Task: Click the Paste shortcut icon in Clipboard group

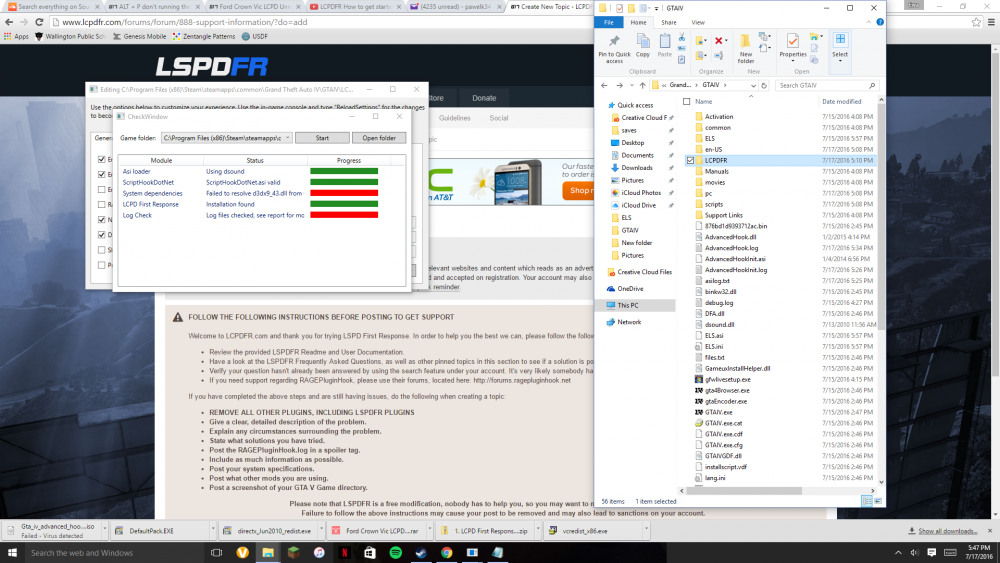Action: 681,59
